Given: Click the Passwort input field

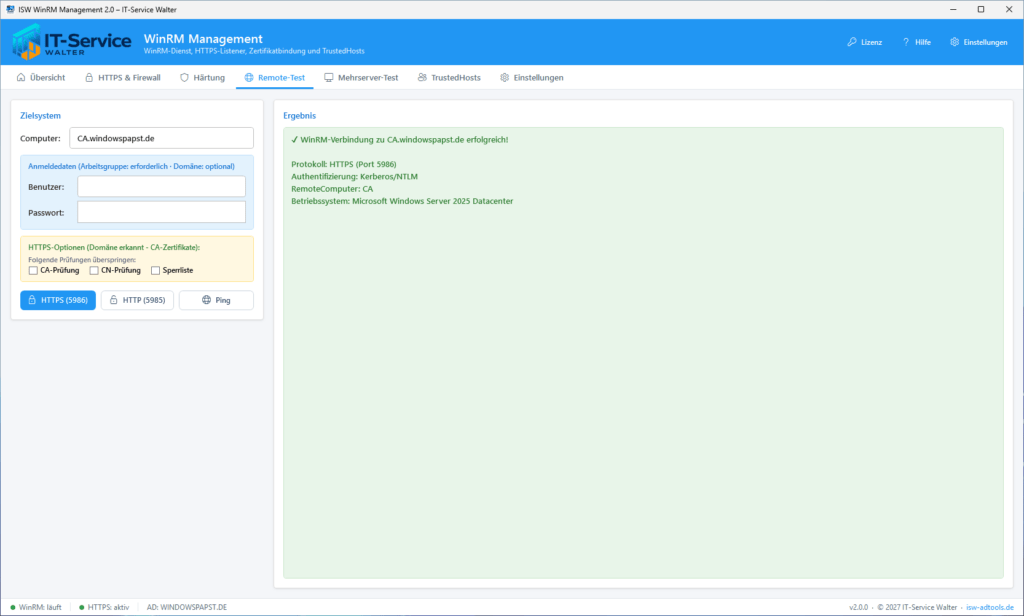Looking at the screenshot, I should tap(161, 212).
